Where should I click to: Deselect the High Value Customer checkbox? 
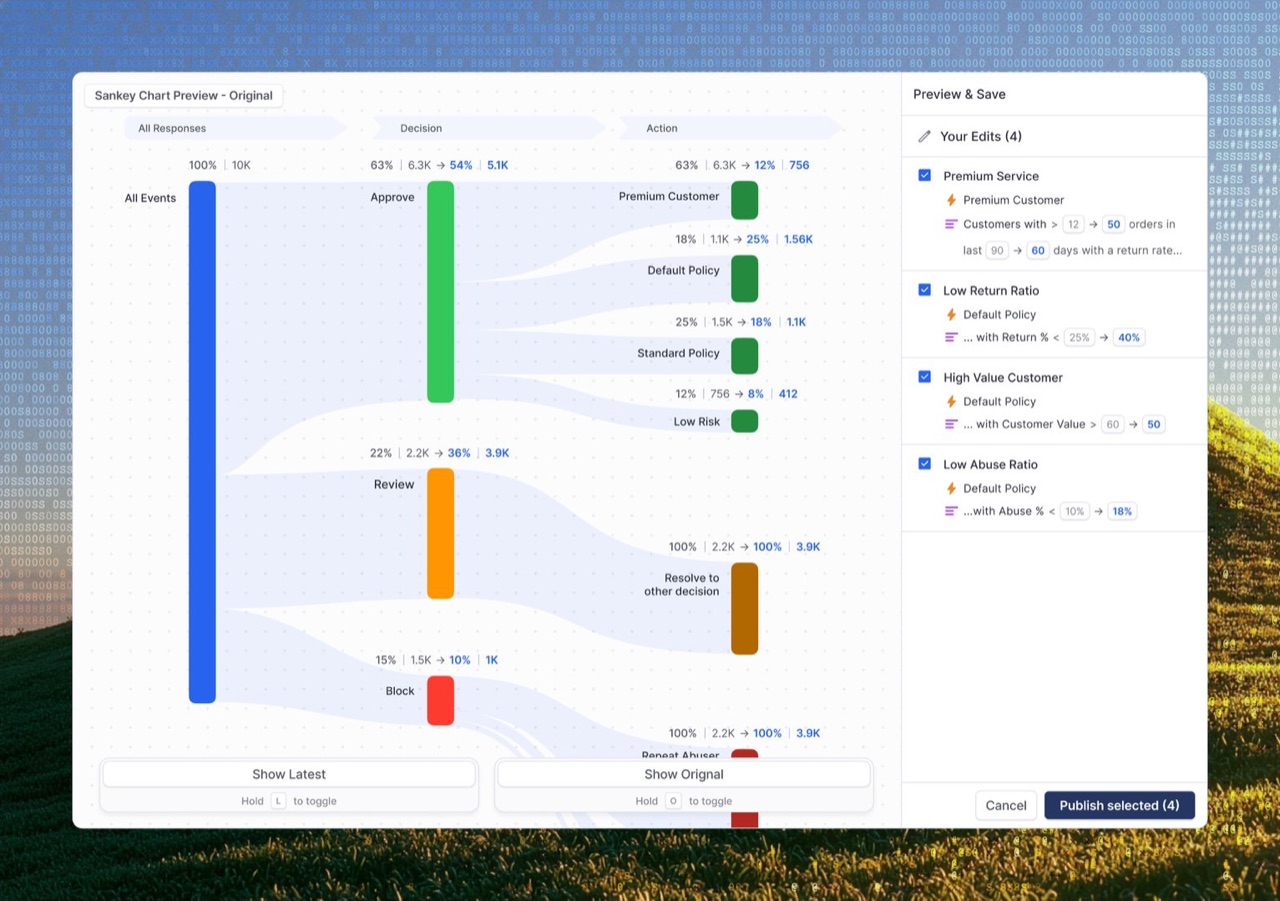tap(925, 377)
